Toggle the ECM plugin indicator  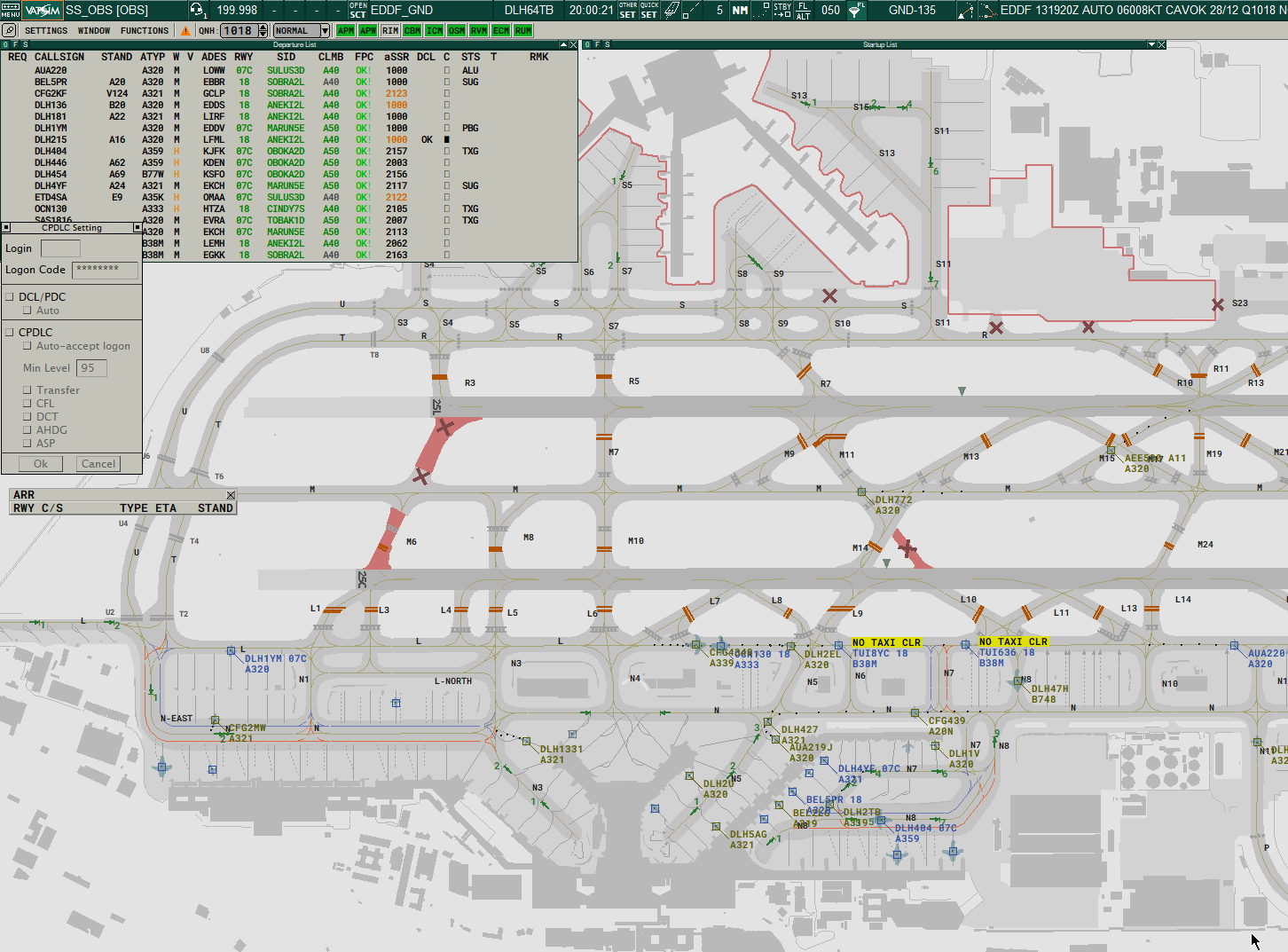pos(501,30)
